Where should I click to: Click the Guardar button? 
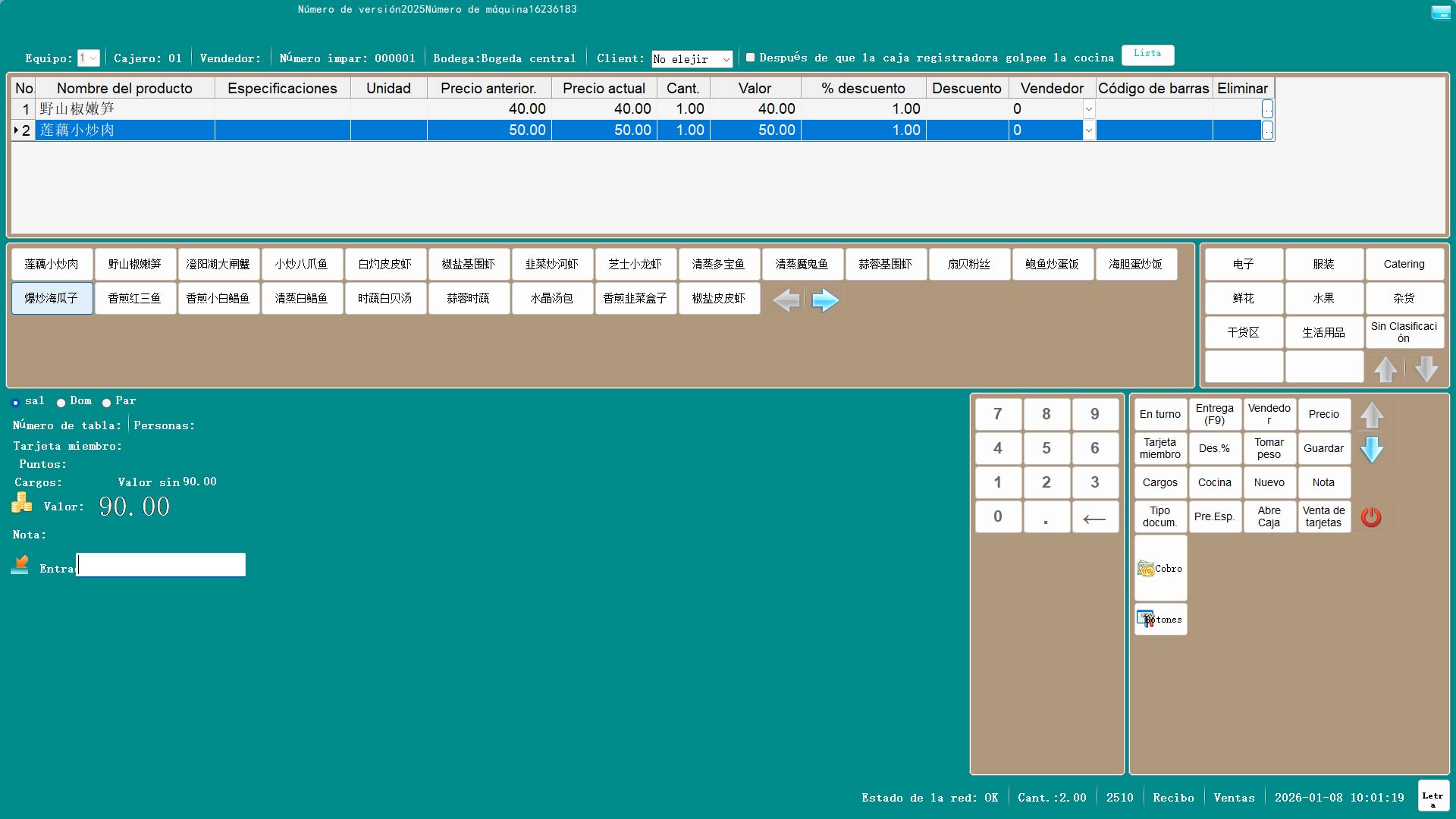[x=1323, y=448]
